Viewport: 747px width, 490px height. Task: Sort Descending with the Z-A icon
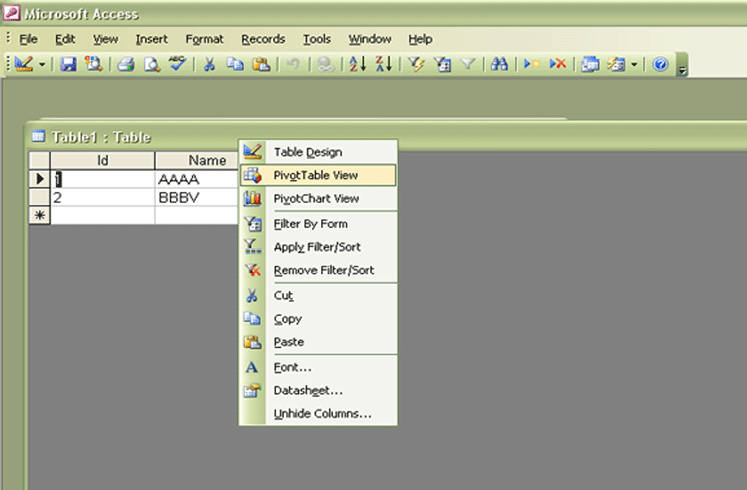pos(384,64)
